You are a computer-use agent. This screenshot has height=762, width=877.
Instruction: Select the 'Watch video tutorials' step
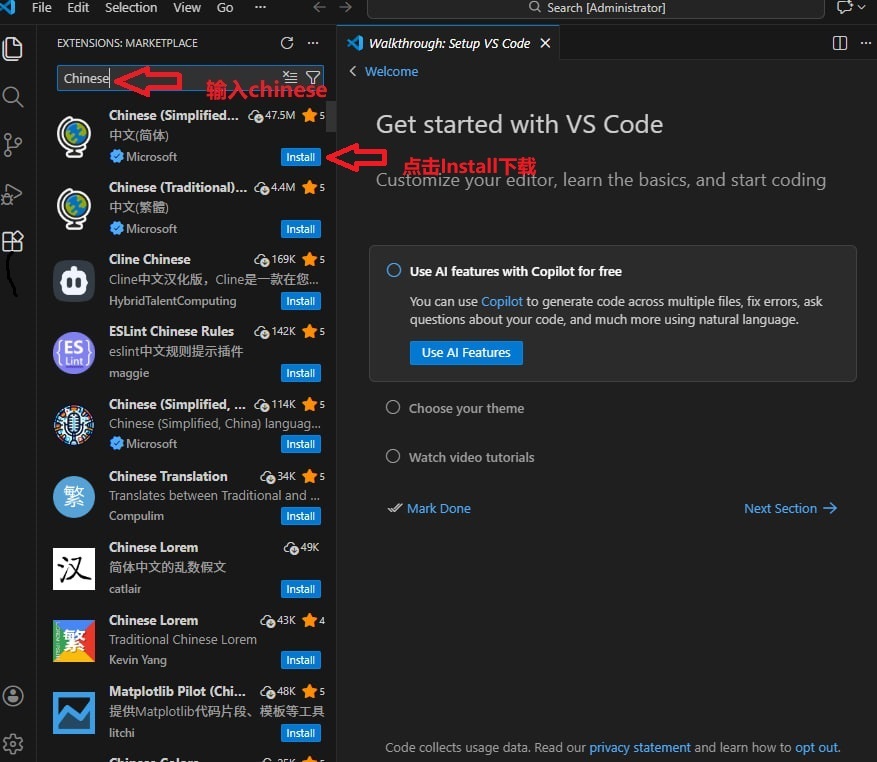(471, 457)
